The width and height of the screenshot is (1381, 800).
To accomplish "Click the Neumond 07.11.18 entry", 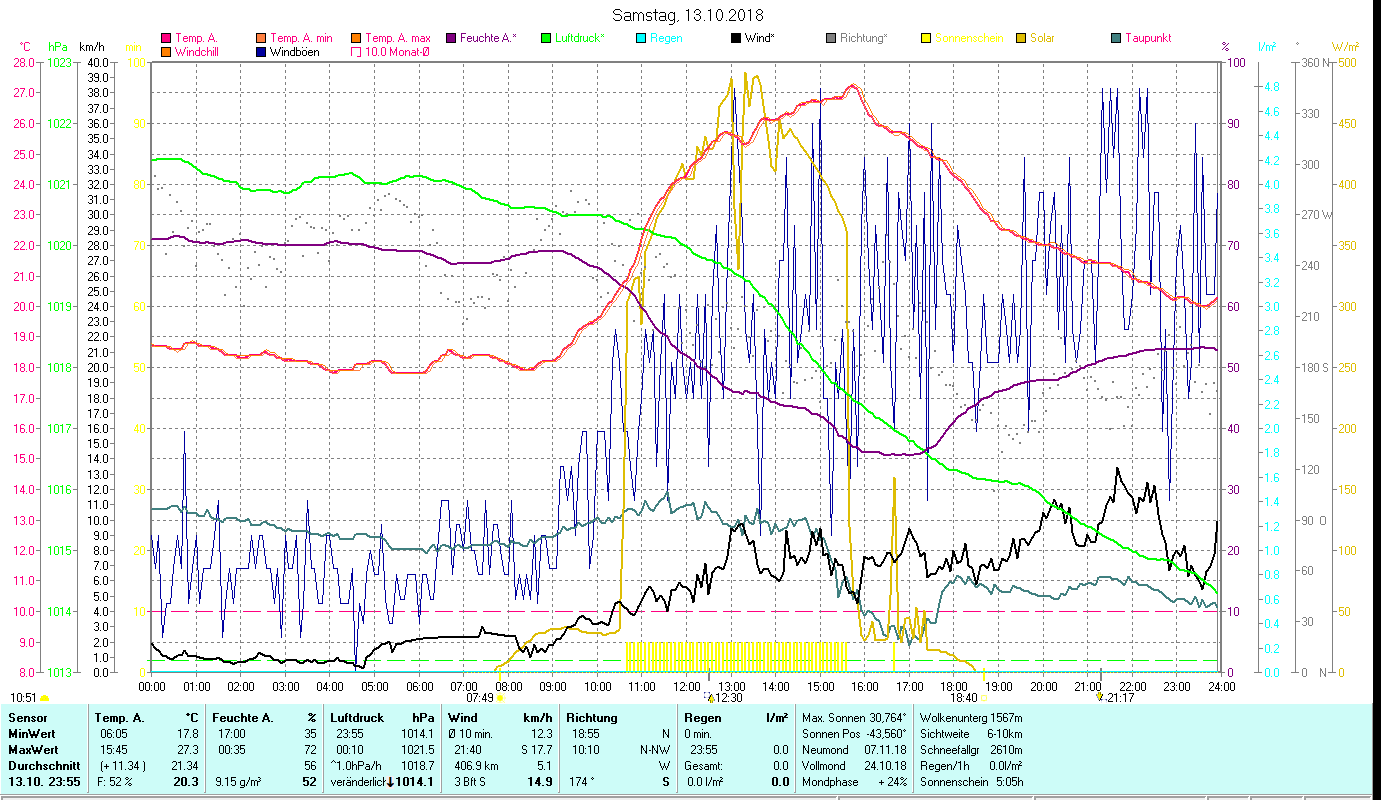I will pos(856,750).
